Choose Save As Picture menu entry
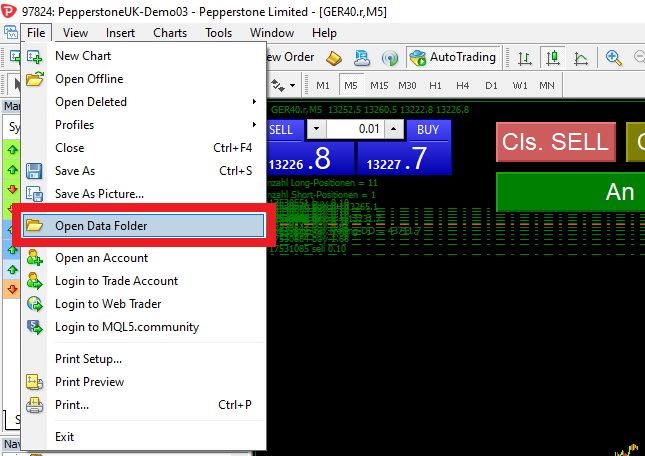The image size is (645, 456). 143,194
